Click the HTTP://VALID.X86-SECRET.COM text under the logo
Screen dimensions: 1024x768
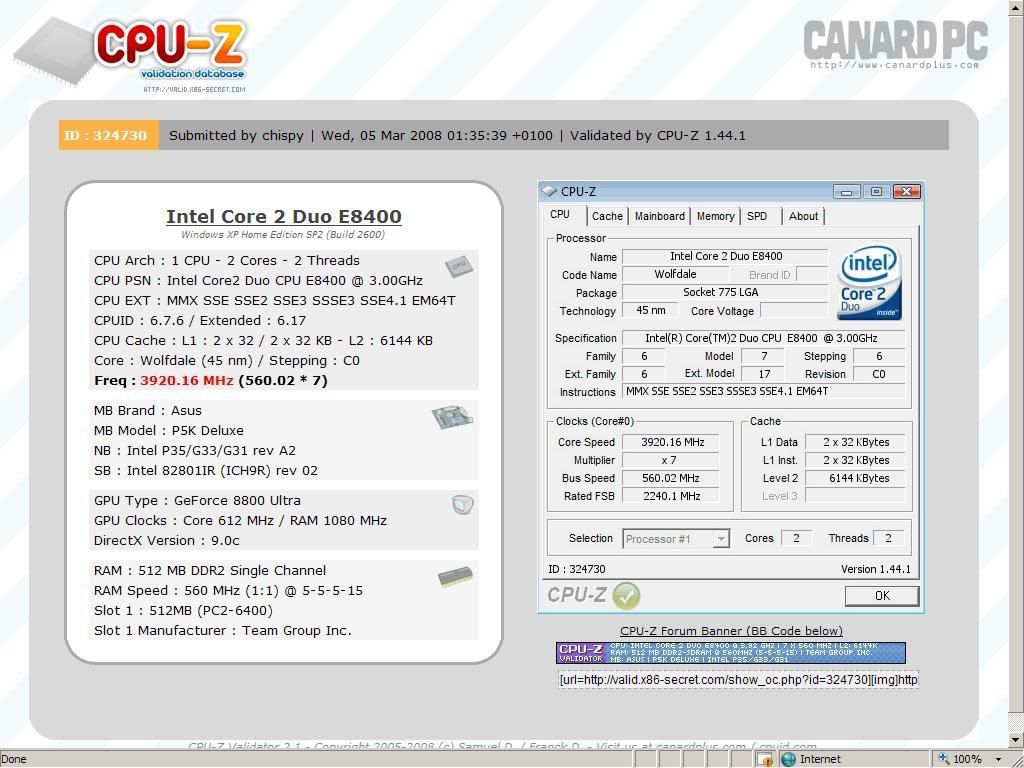(x=195, y=89)
